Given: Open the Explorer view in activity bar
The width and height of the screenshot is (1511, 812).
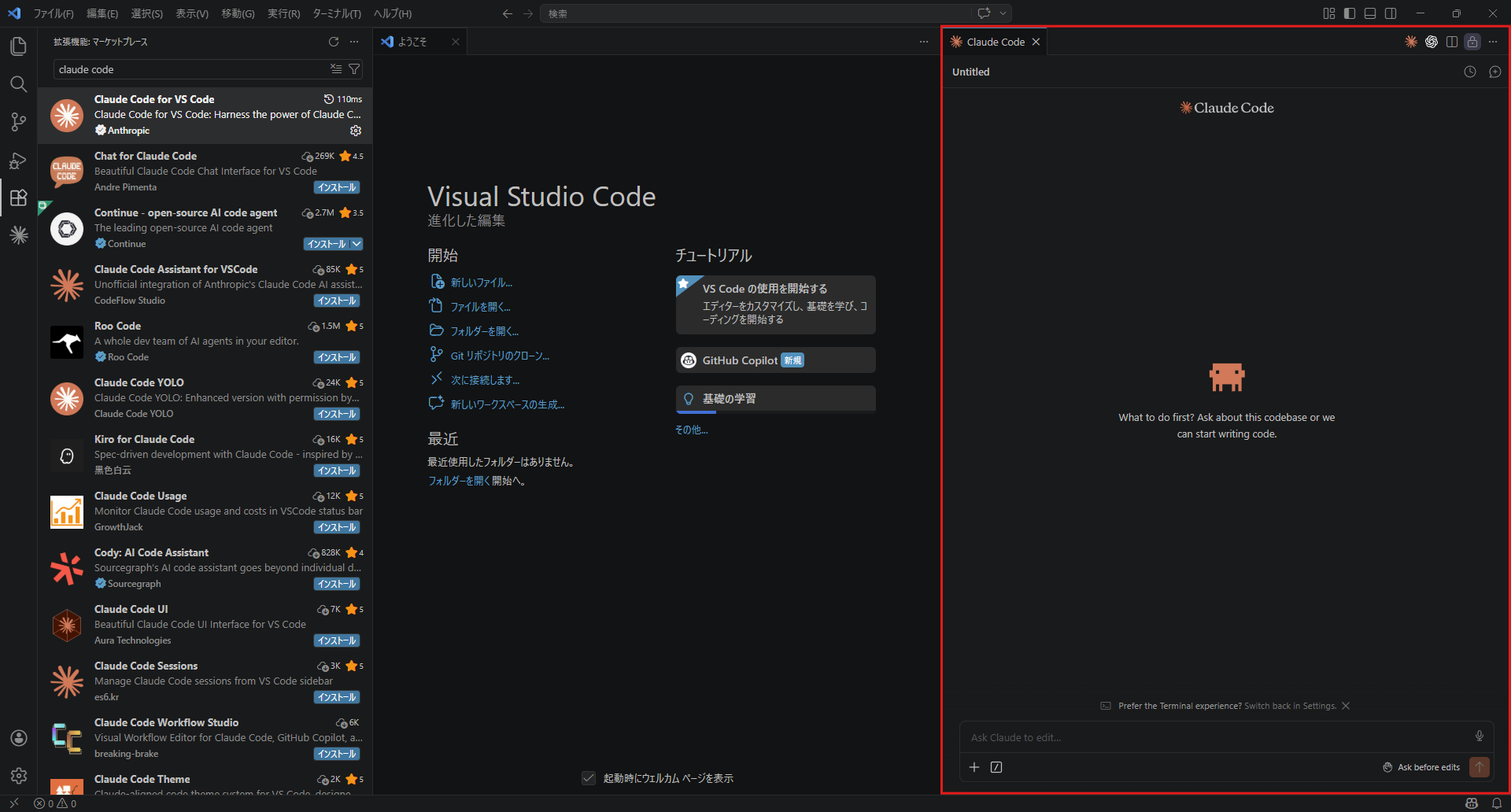Looking at the screenshot, I should [x=18, y=46].
